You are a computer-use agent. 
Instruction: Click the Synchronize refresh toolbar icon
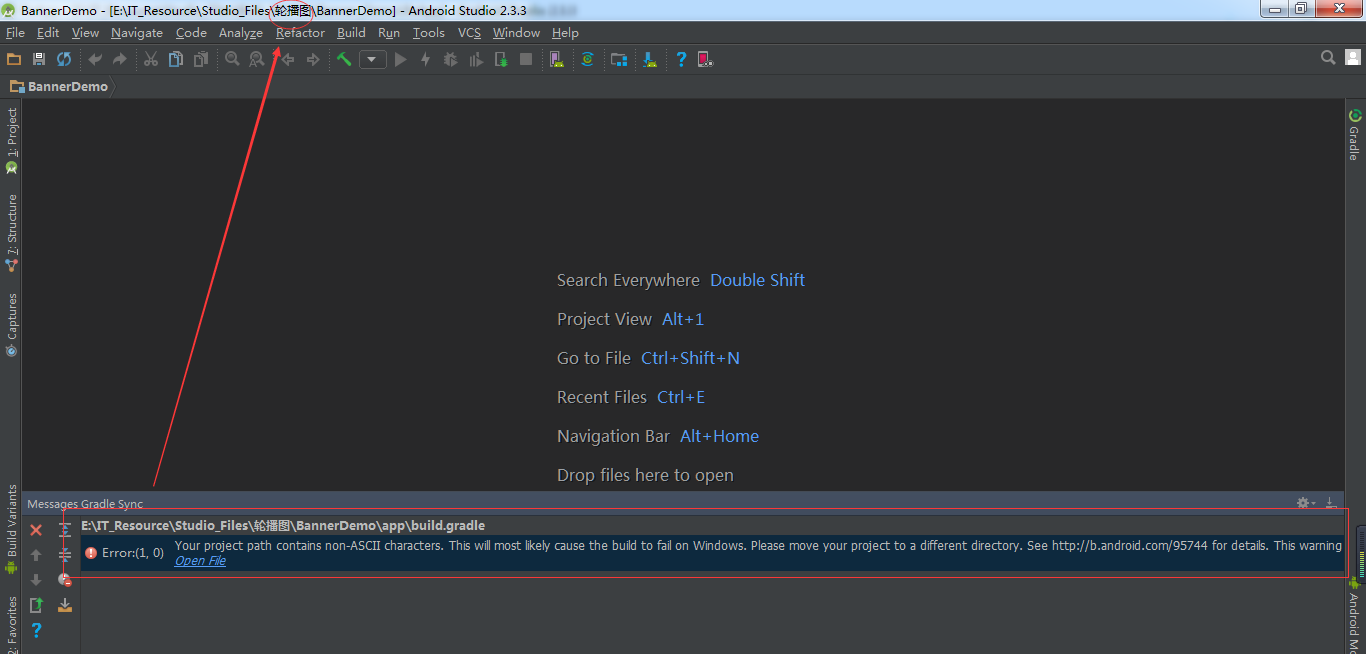[64, 59]
